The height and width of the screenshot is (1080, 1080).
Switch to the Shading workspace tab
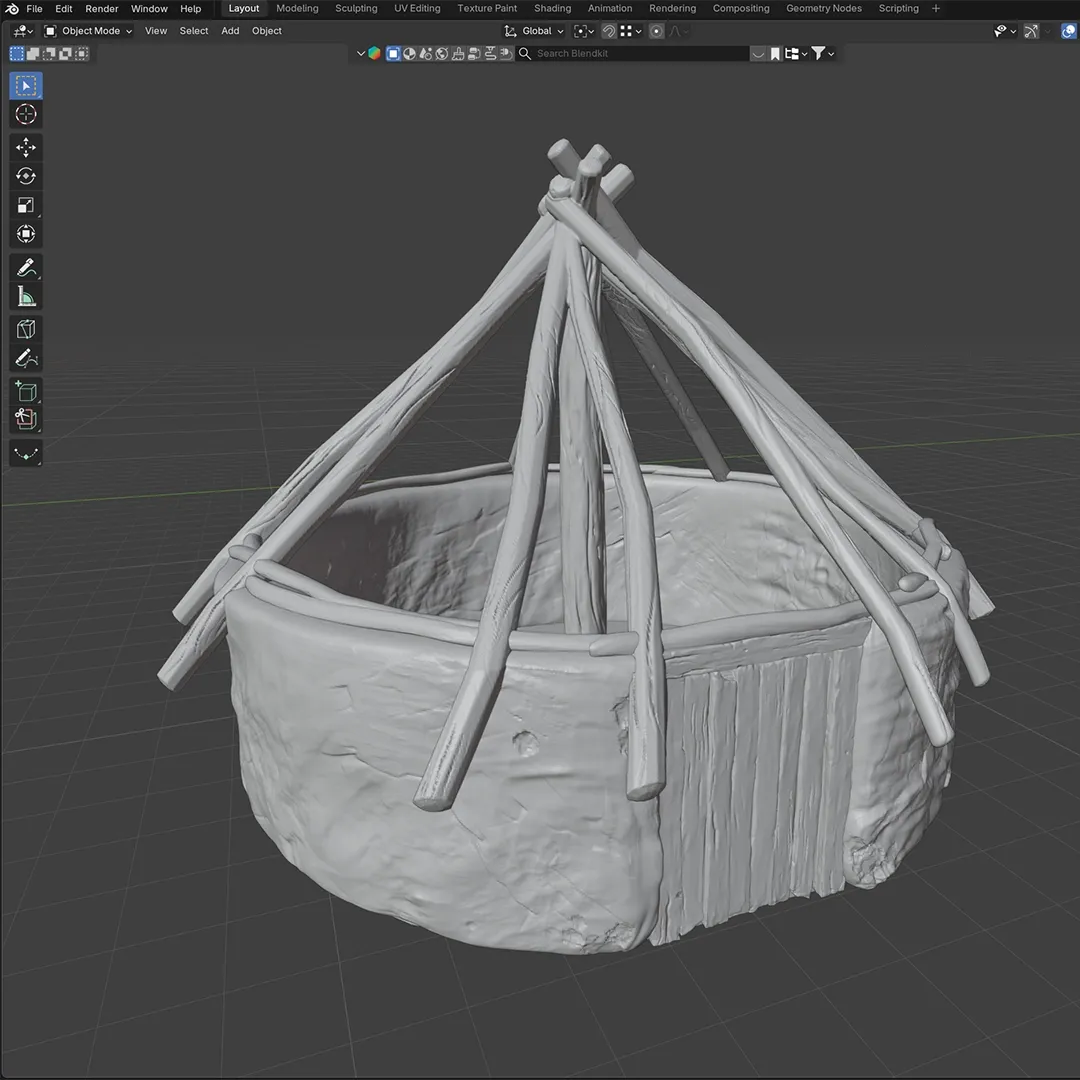coord(552,9)
